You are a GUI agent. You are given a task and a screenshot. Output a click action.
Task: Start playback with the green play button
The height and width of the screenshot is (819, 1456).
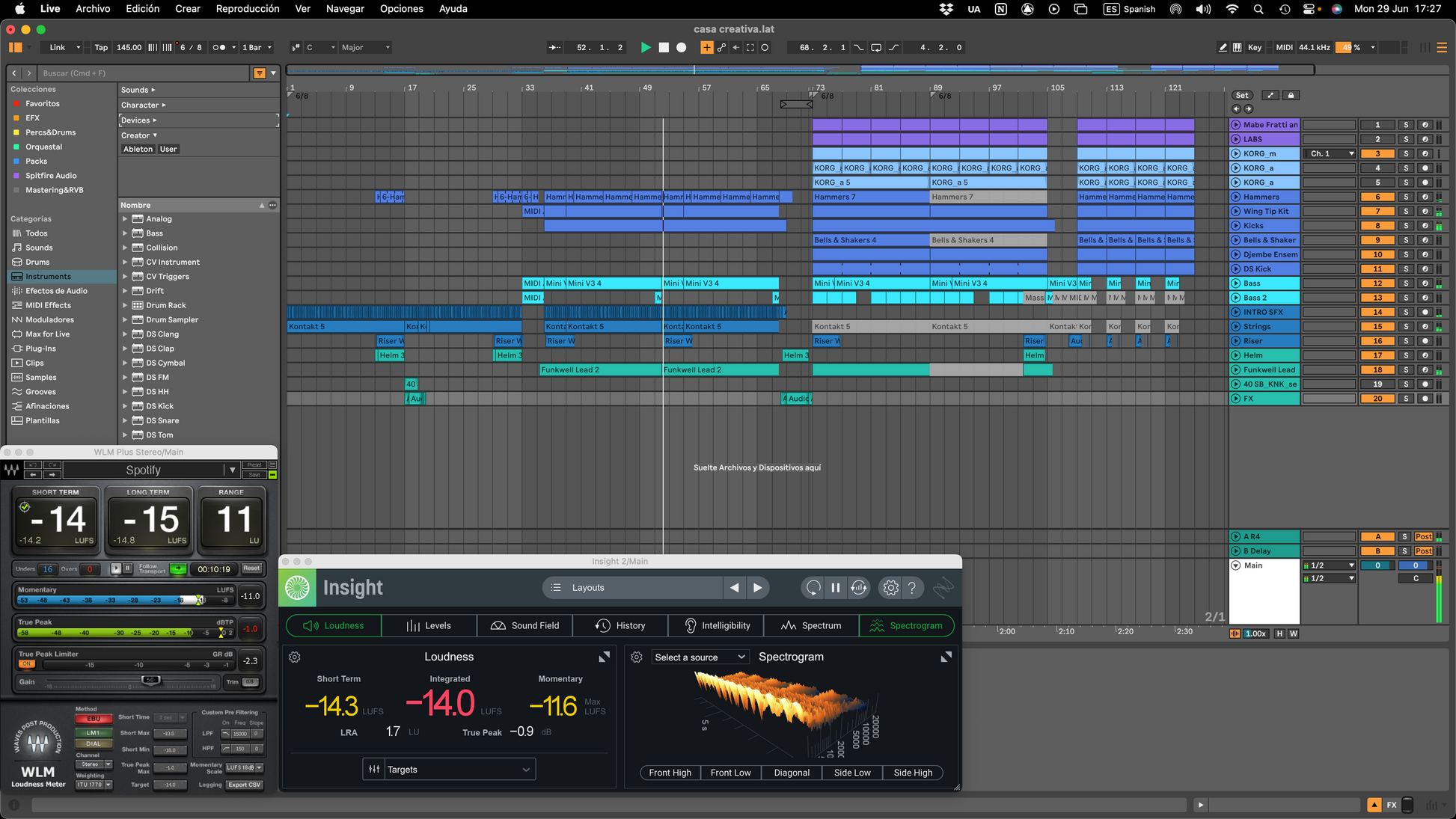(646, 47)
